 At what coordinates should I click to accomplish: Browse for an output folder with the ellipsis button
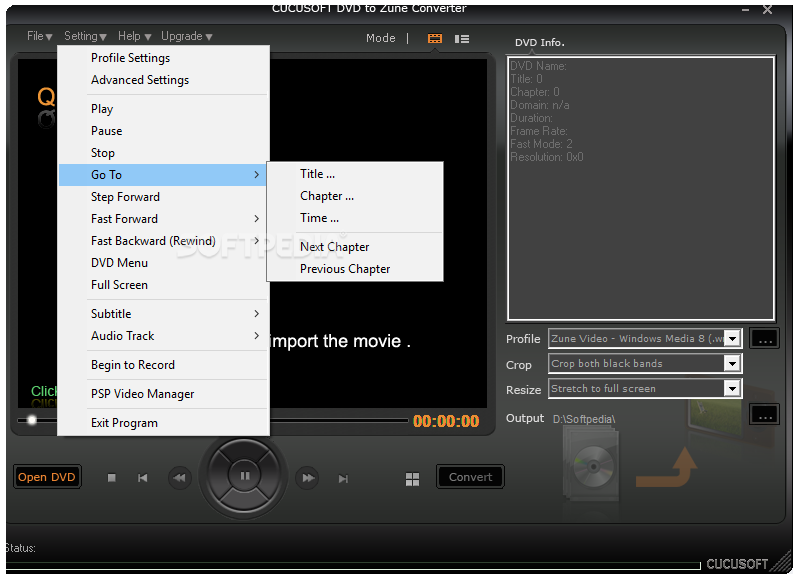tap(765, 415)
